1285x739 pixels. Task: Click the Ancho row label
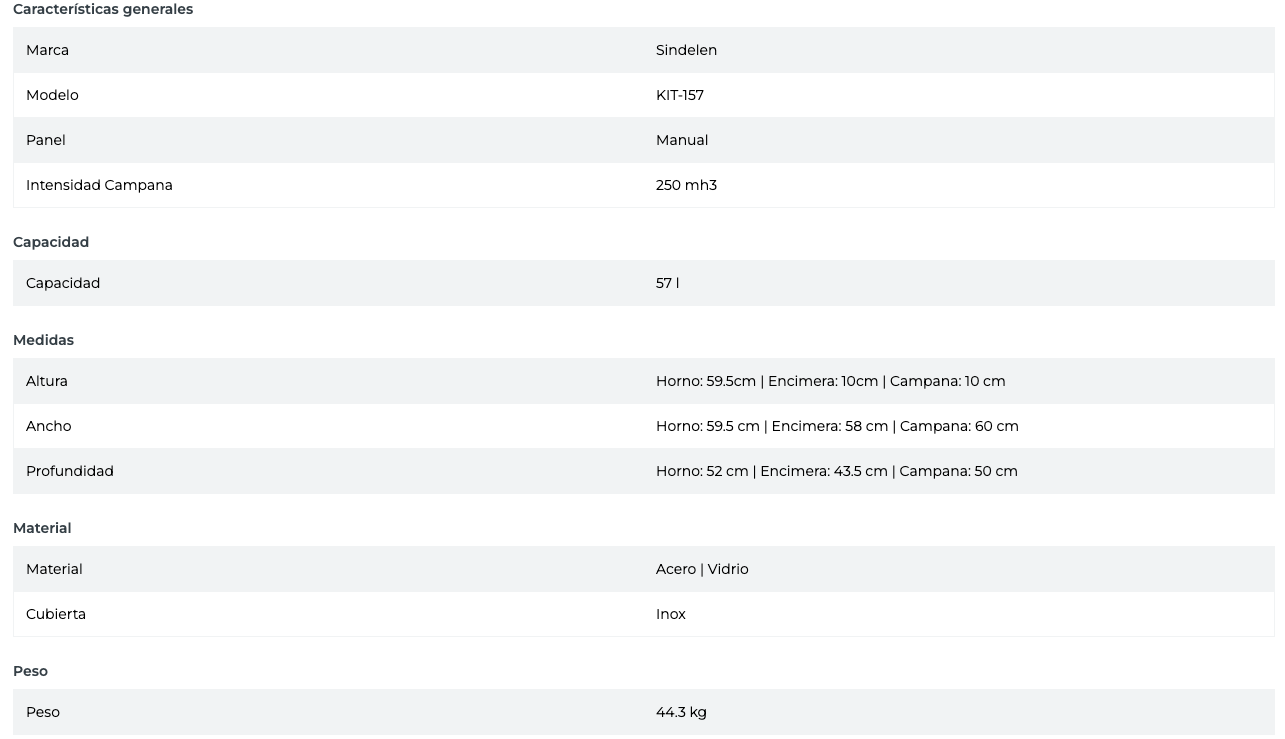pyautogui.click(x=49, y=426)
